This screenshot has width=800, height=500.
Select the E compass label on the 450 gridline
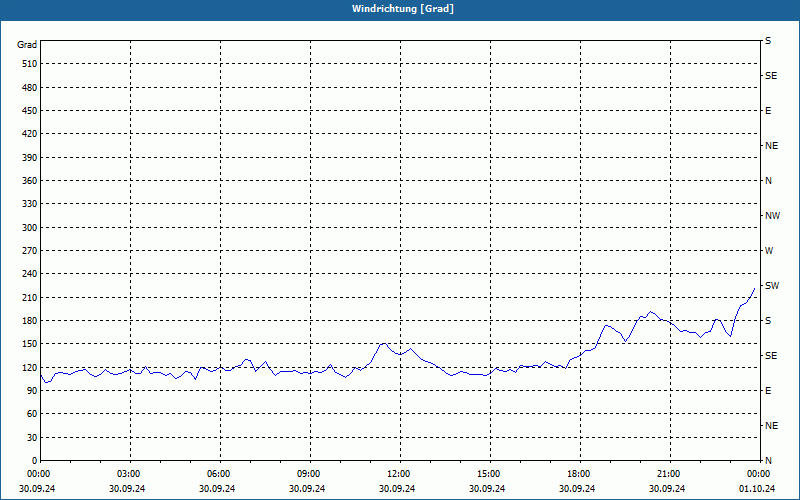[768, 111]
